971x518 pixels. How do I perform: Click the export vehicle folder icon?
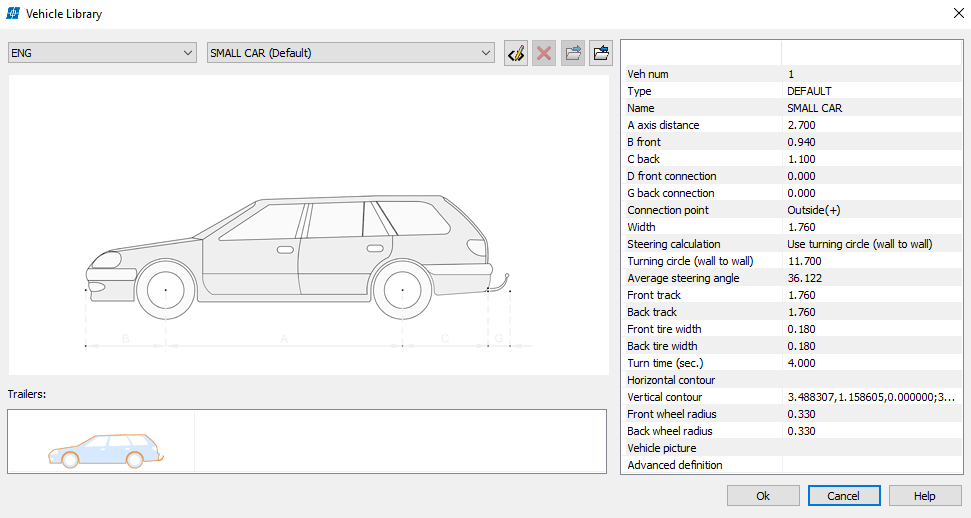pos(573,53)
